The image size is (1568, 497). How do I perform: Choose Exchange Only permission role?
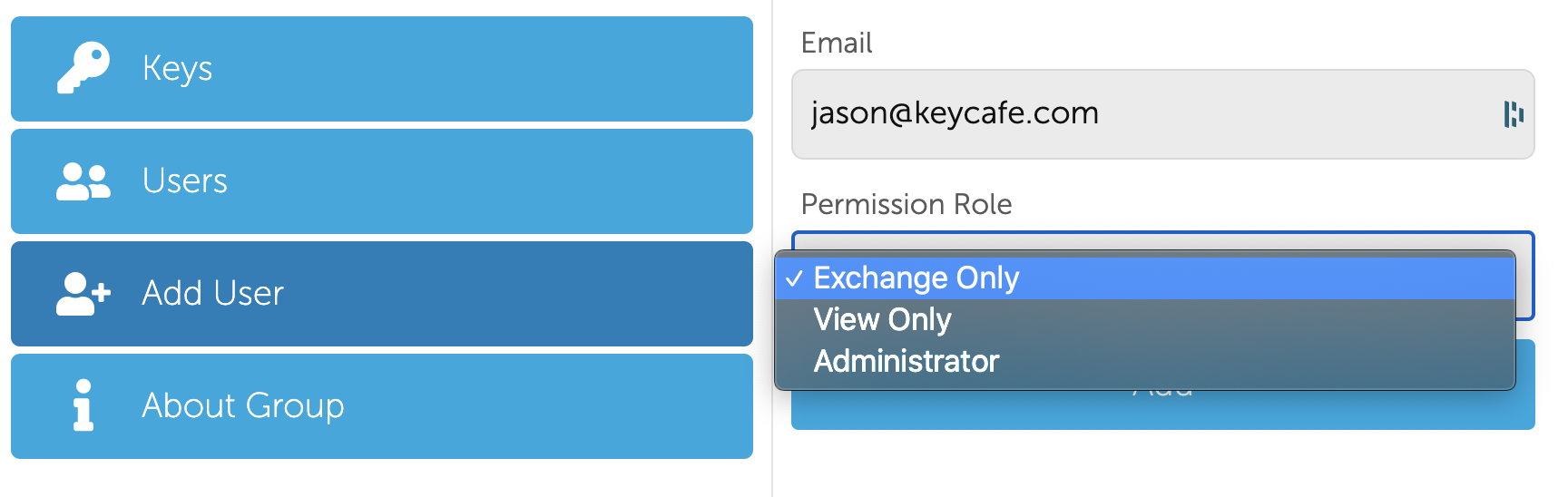click(x=1145, y=278)
